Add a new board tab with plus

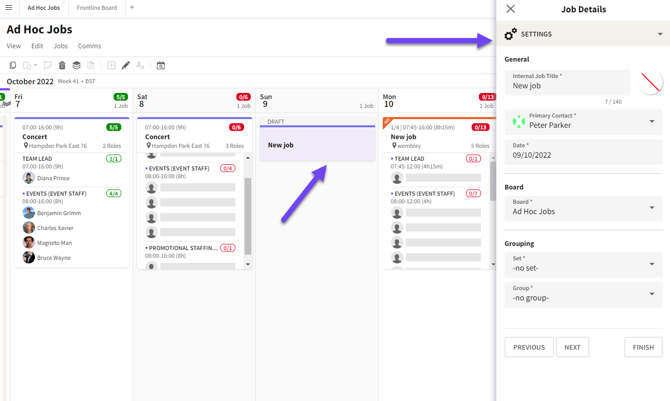132,7
